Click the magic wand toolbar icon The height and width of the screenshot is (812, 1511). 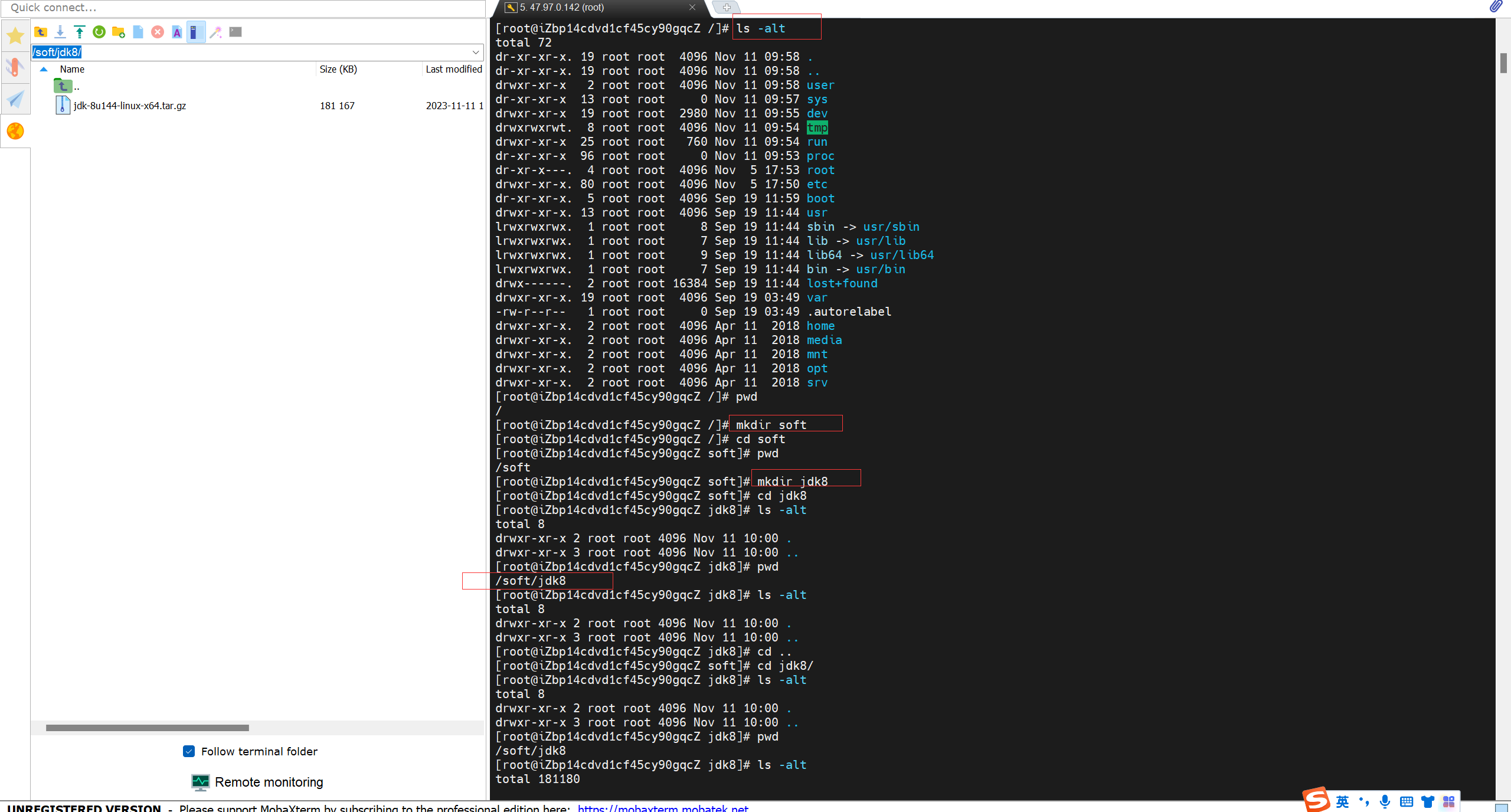pos(216,32)
